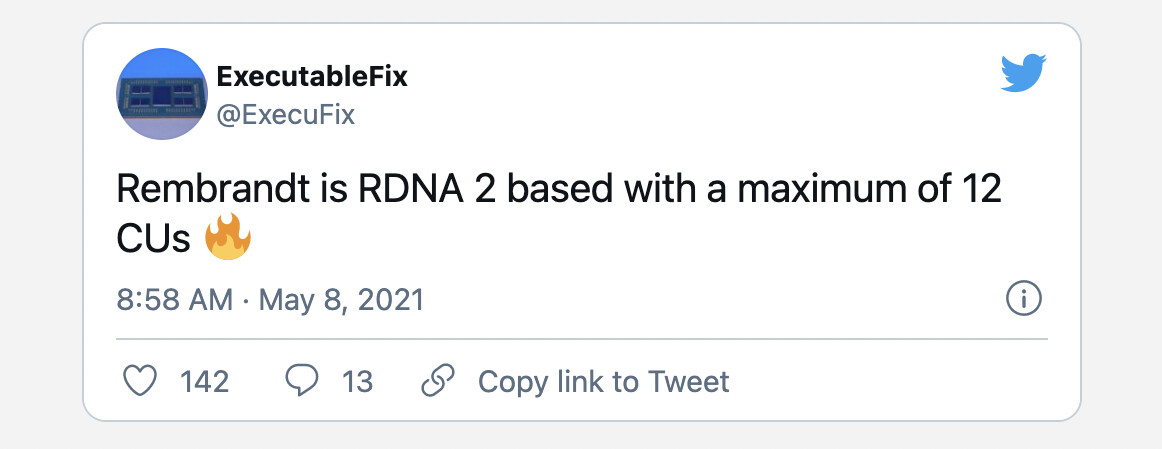The height and width of the screenshot is (449, 1162).
Task: Open the info circle icon
Action: click(1024, 299)
